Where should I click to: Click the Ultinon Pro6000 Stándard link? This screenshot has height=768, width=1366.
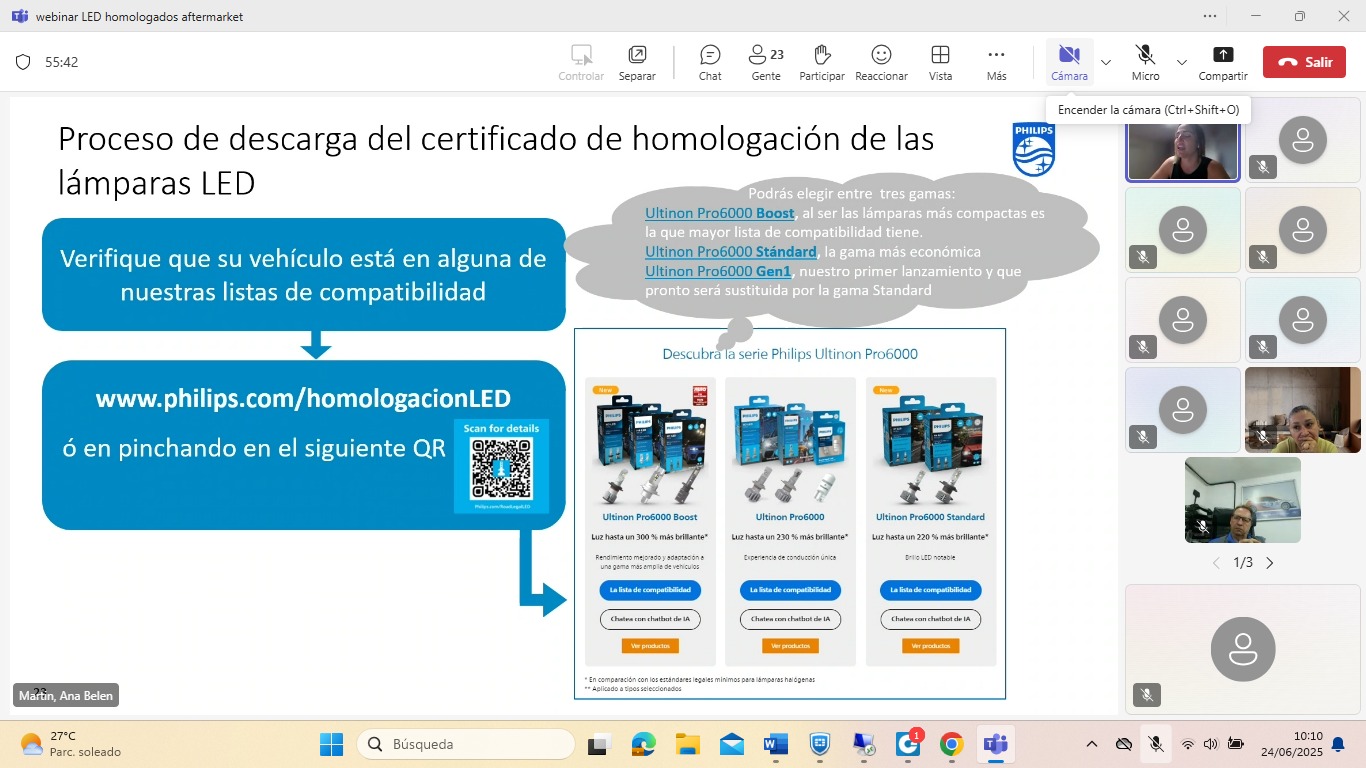[731, 251]
